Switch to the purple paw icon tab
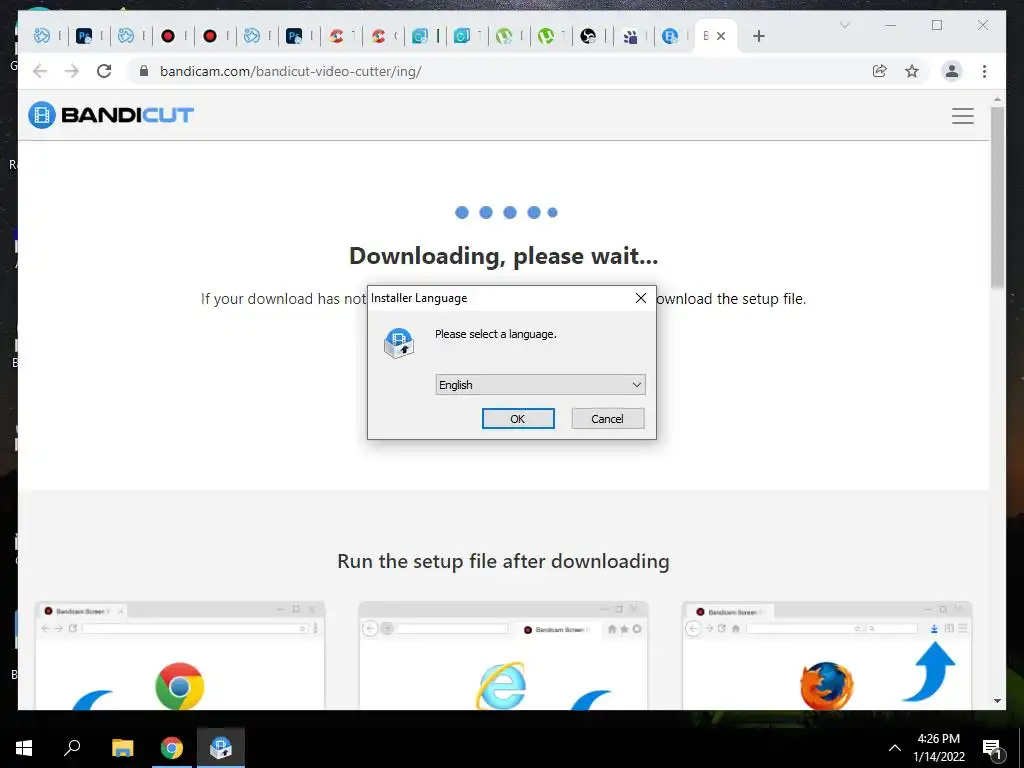The image size is (1024, 768). click(630, 36)
